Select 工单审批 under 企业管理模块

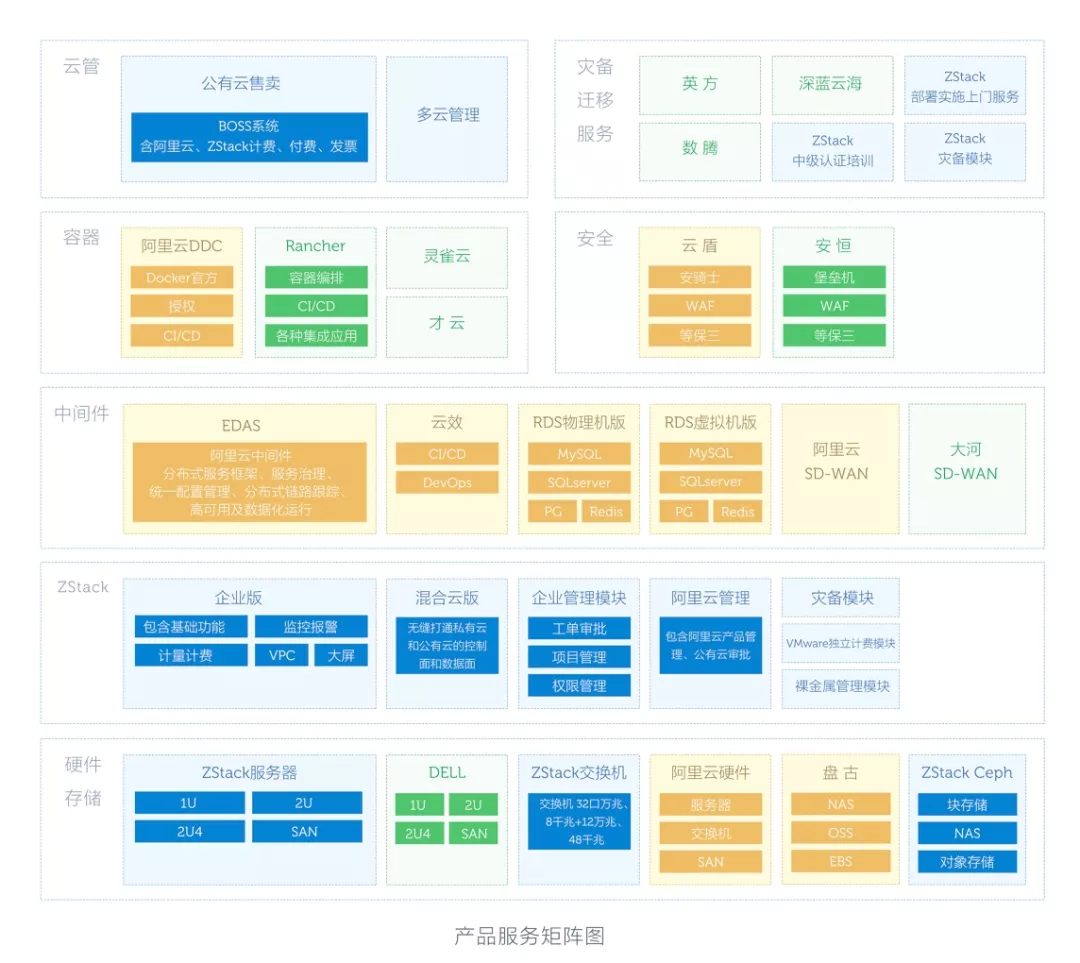[579, 628]
